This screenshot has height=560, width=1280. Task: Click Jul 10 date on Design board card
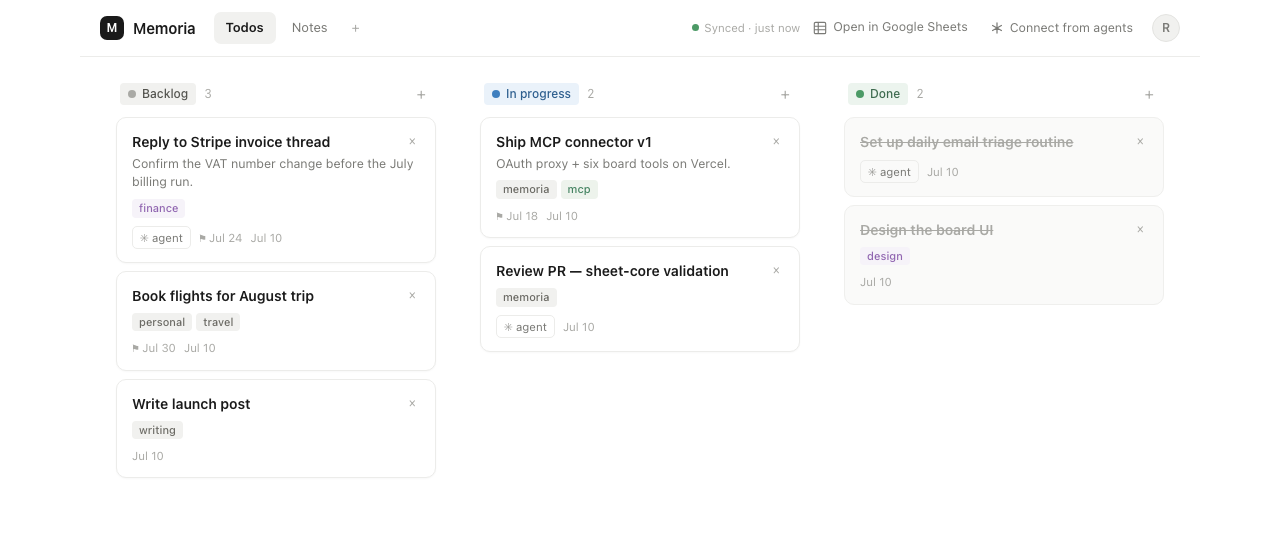coord(876,282)
